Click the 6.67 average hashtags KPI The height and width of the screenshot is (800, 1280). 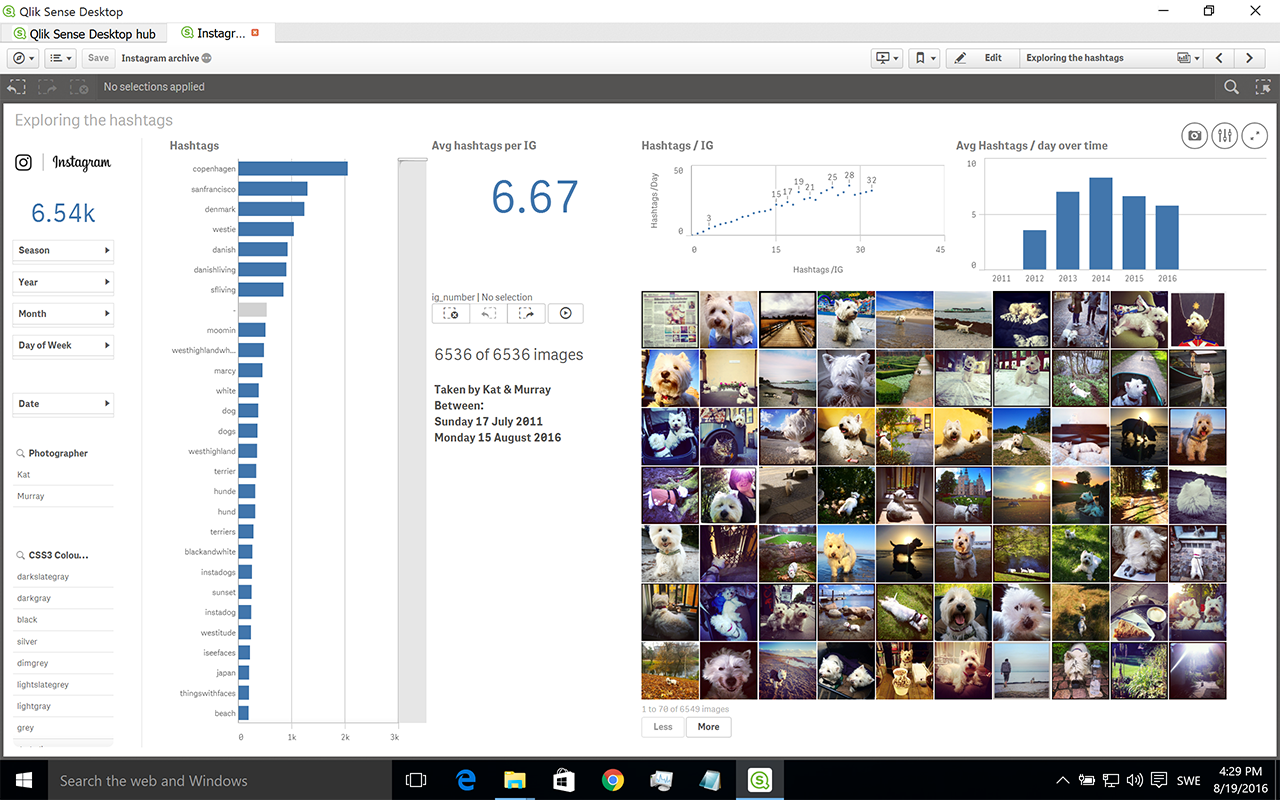[x=535, y=198]
